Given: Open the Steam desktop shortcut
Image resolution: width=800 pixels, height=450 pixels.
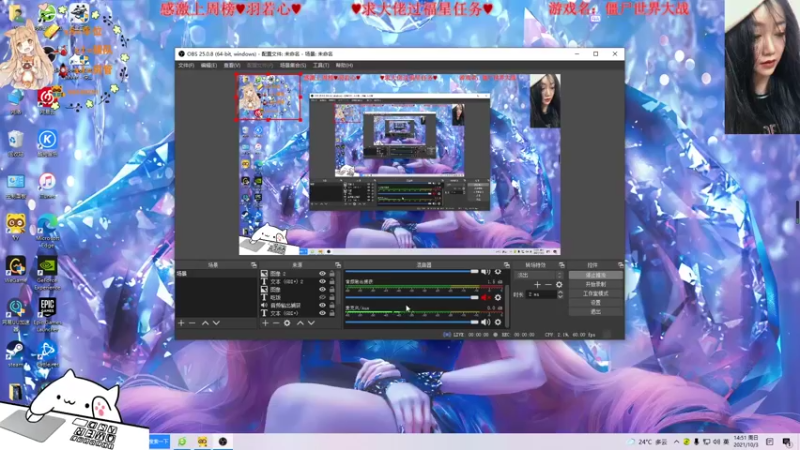Looking at the screenshot, I should point(15,353).
